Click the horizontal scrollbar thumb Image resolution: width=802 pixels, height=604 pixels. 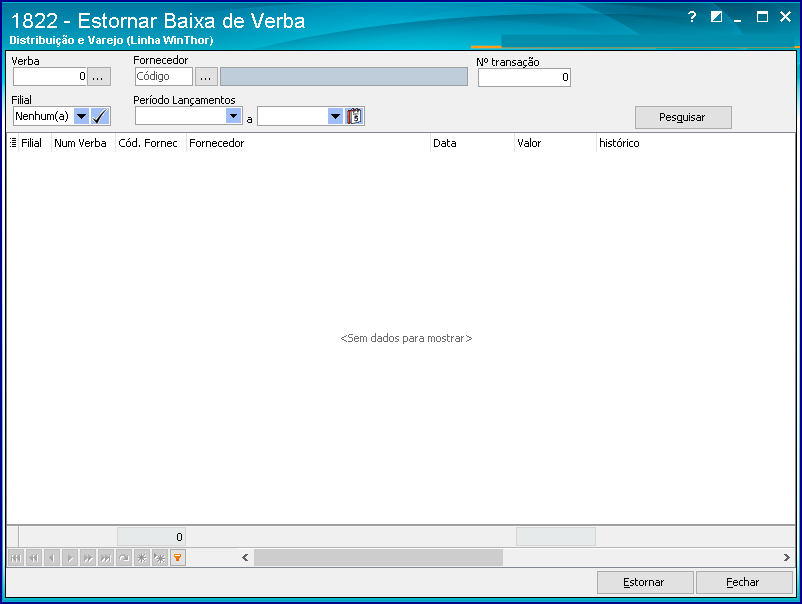point(378,557)
